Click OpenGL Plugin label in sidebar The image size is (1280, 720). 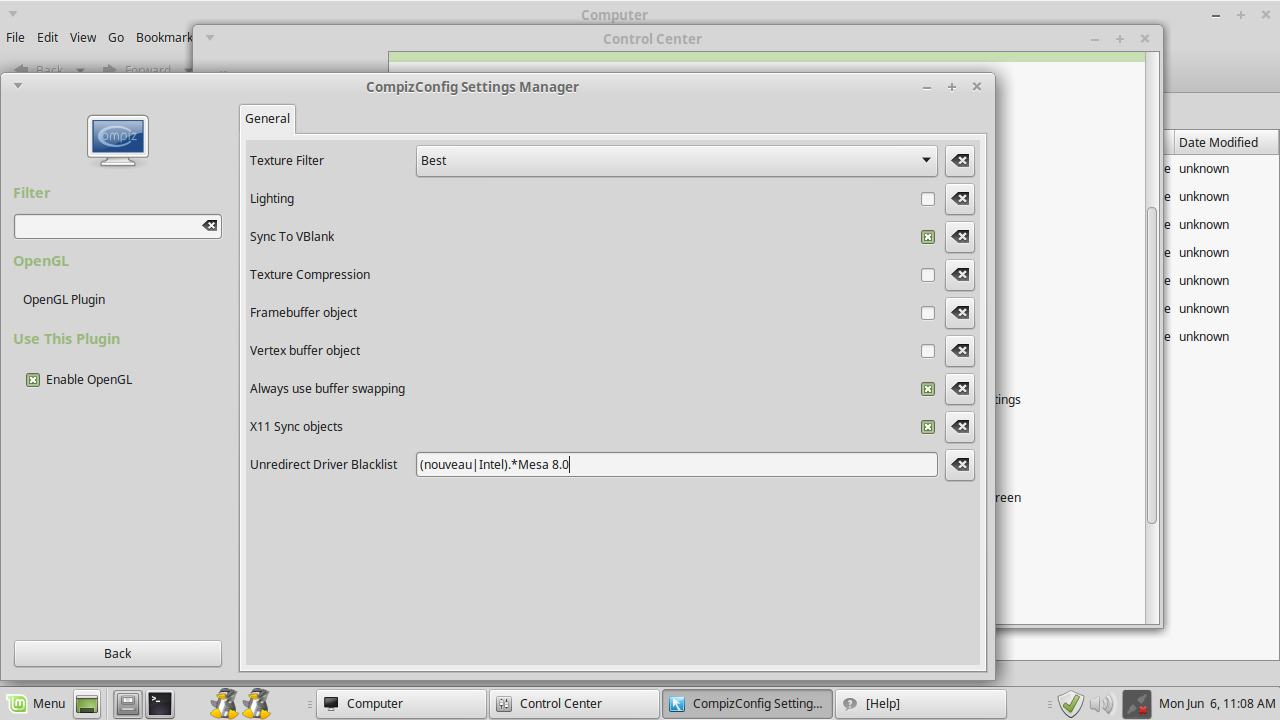click(x=64, y=300)
